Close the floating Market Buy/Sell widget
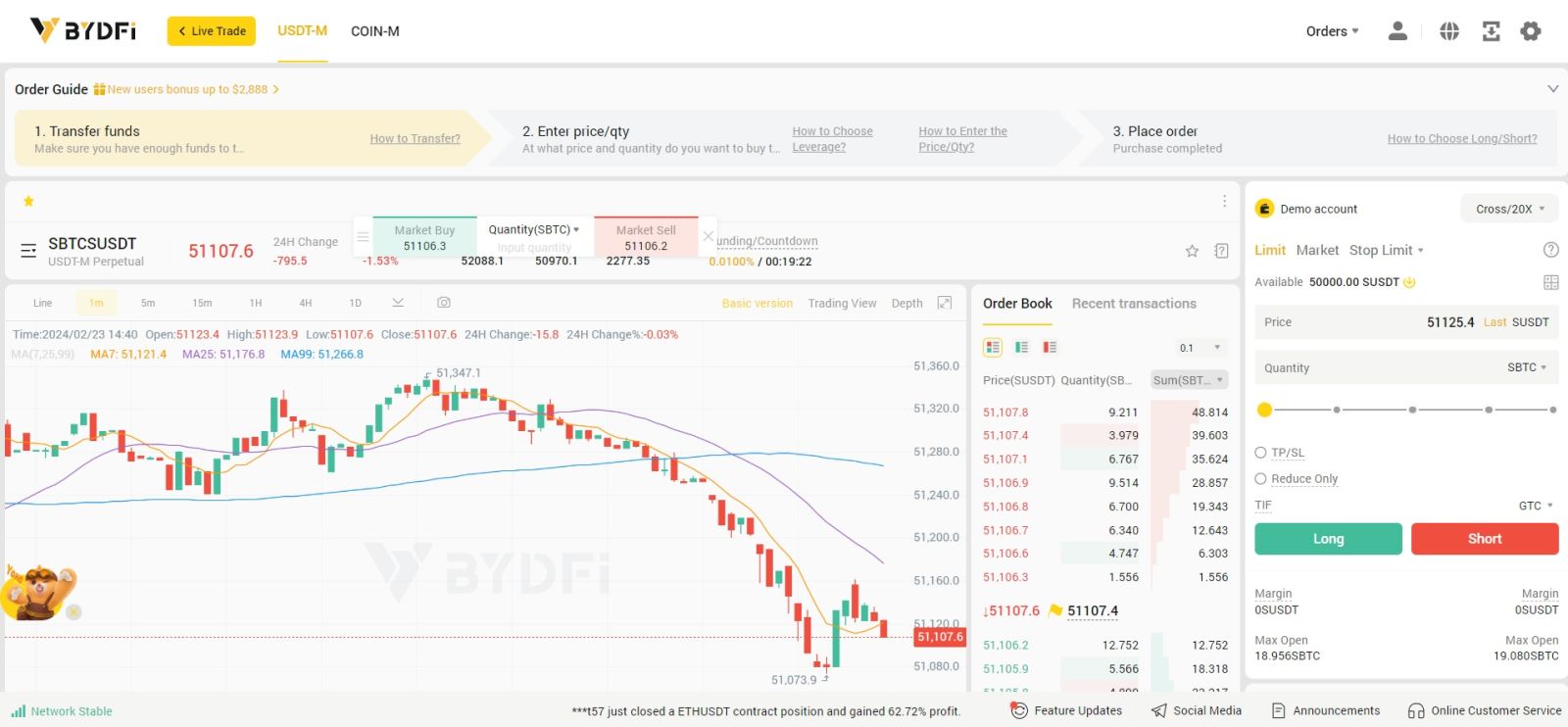This screenshot has height=727, width=1568. pos(709,236)
